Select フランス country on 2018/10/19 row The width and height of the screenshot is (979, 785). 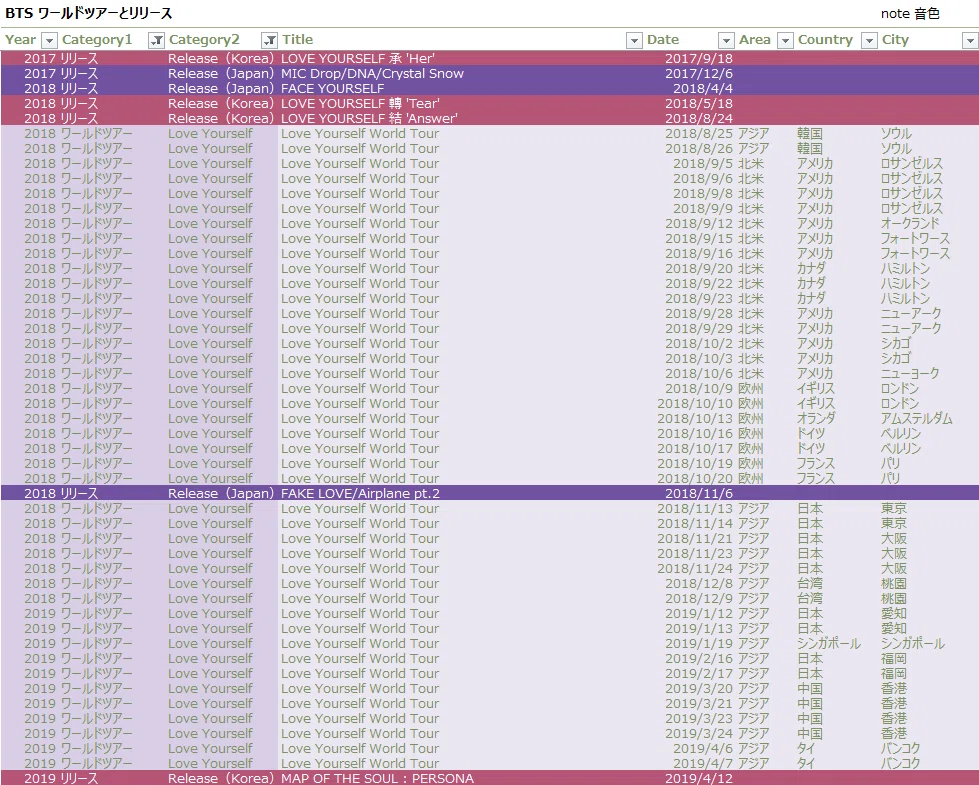815,463
